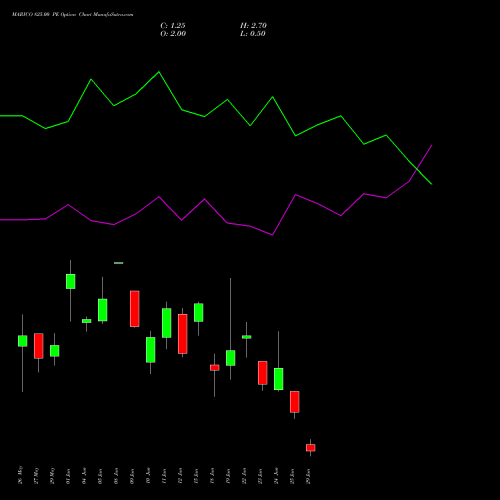Click the '12 Jun' date label
Viewport: 500px width, 500px height.
click(181, 476)
